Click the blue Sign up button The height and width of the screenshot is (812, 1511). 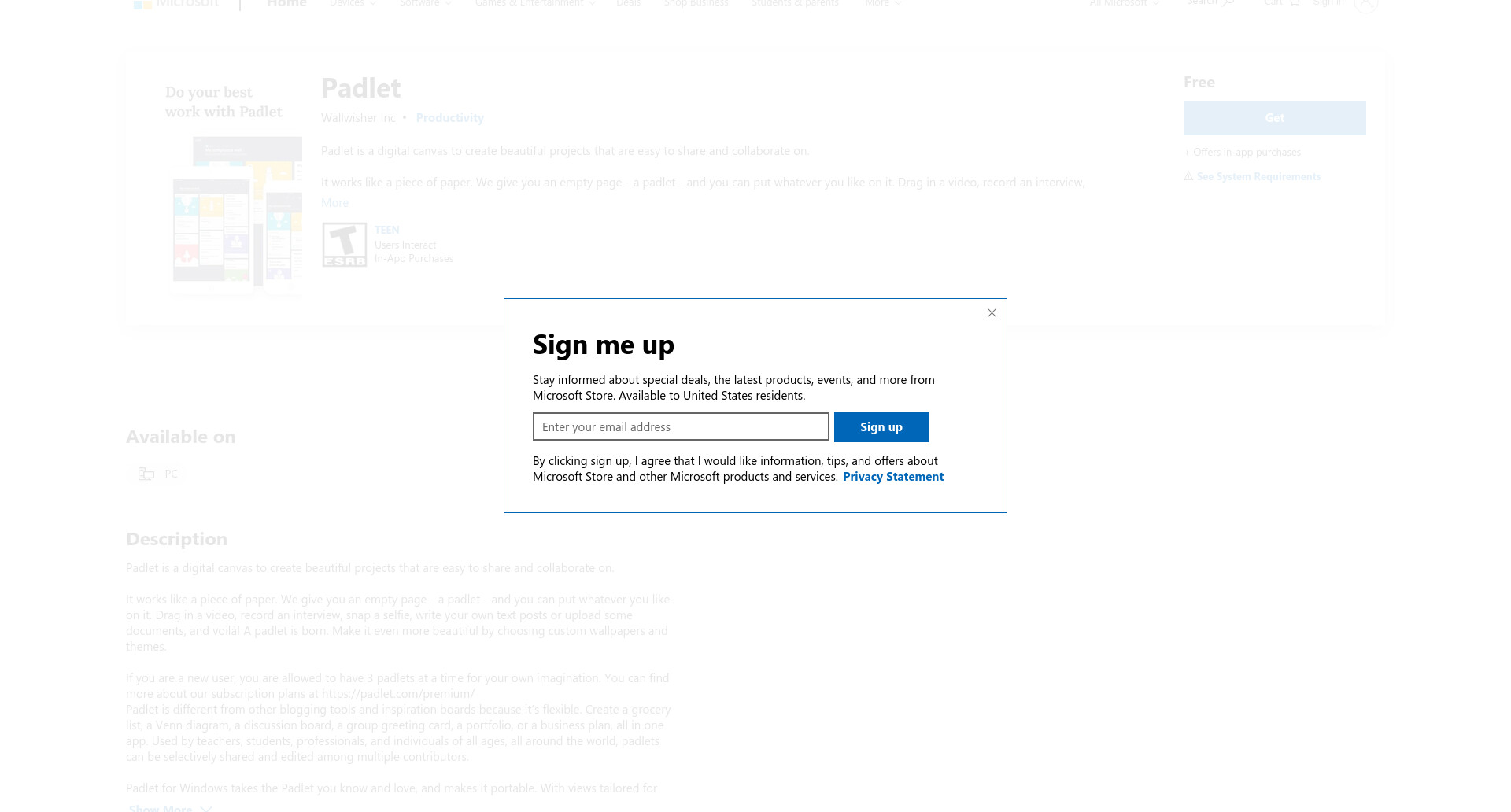(x=881, y=427)
